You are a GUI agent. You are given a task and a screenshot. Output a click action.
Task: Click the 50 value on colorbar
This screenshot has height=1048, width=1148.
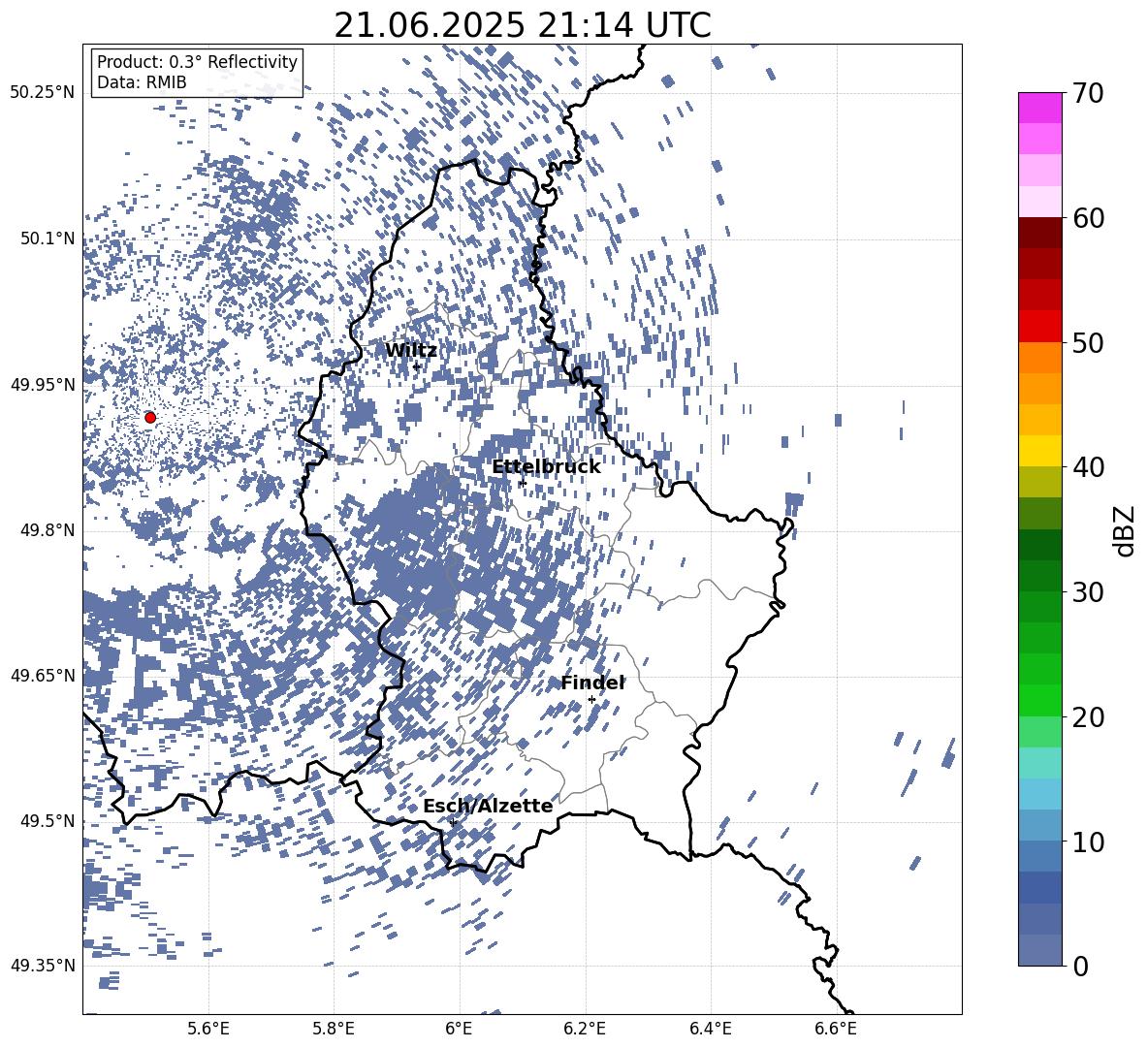pyautogui.click(x=1087, y=342)
